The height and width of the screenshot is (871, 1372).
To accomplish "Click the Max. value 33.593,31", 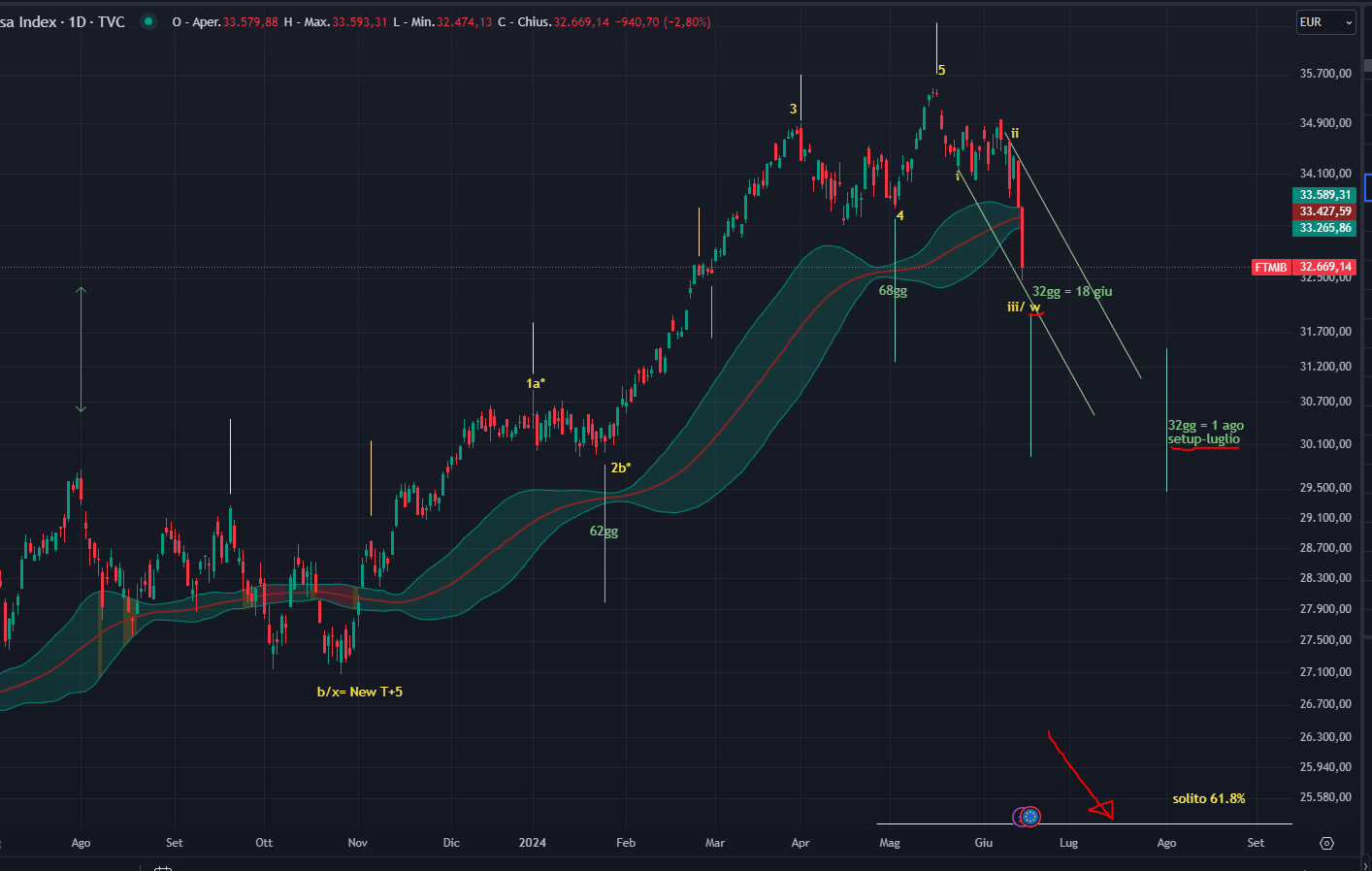I will pyautogui.click(x=360, y=21).
